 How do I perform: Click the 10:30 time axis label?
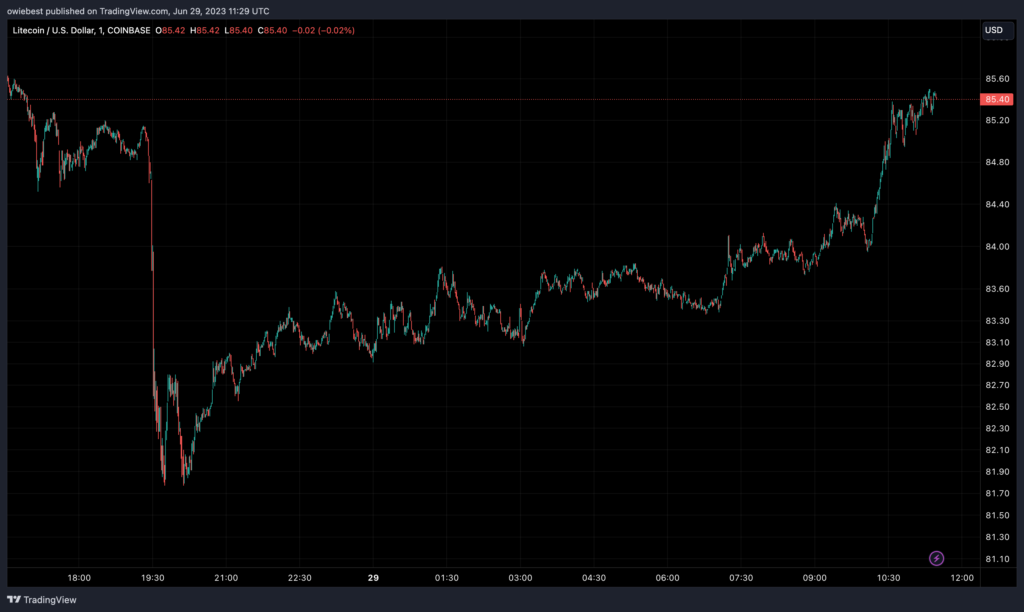pyautogui.click(x=888, y=578)
